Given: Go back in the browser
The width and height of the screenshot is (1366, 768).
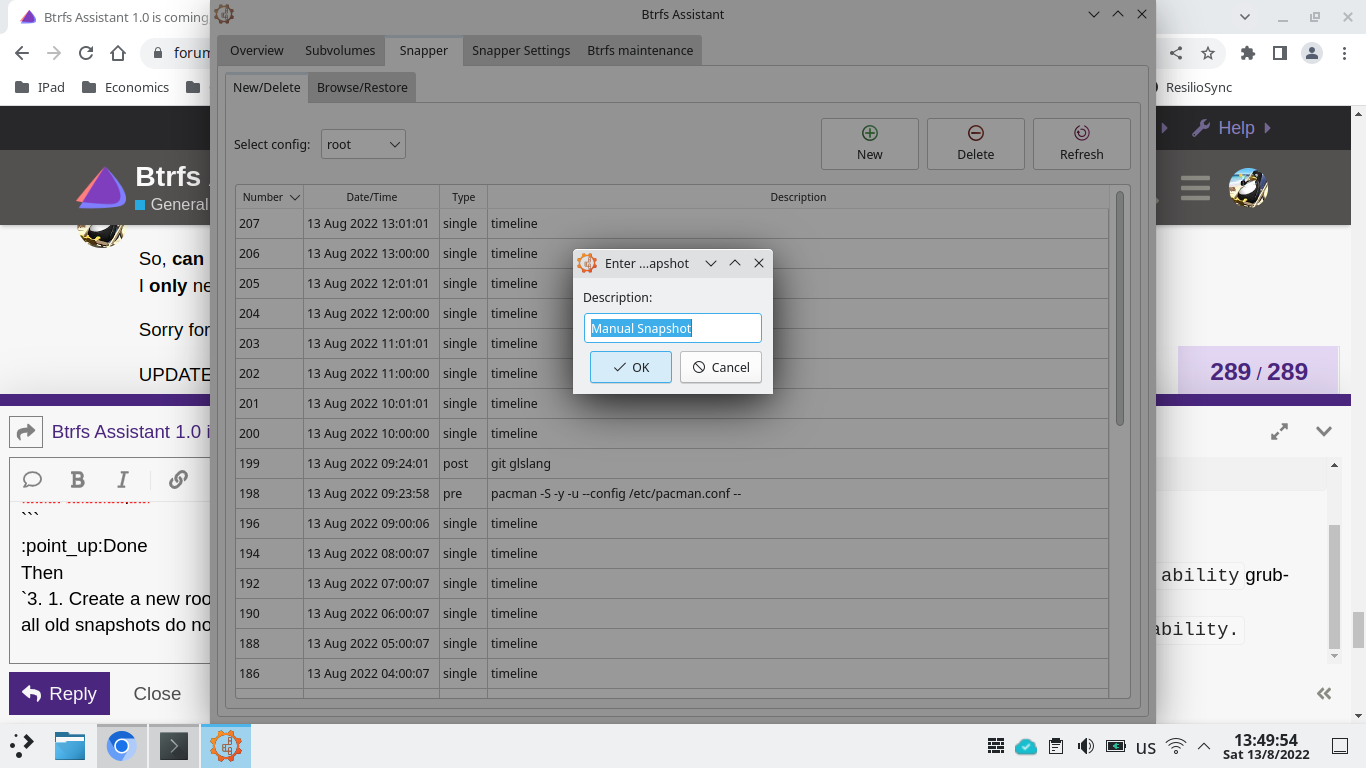Looking at the screenshot, I should 22,53.
